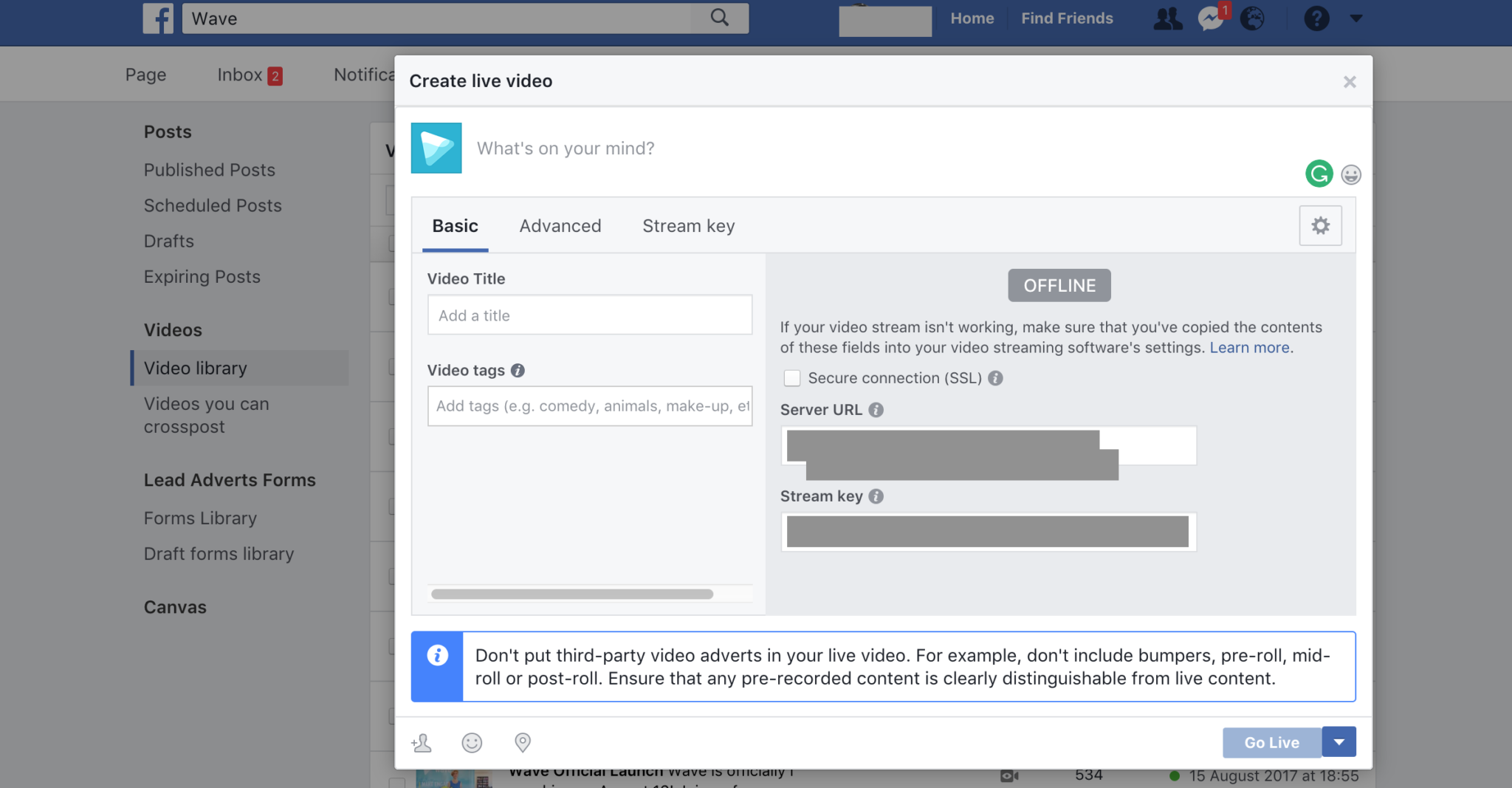Open Drafts in sidebar
The height and width of the screenshot is (788, 1512).
click(169, 241)
